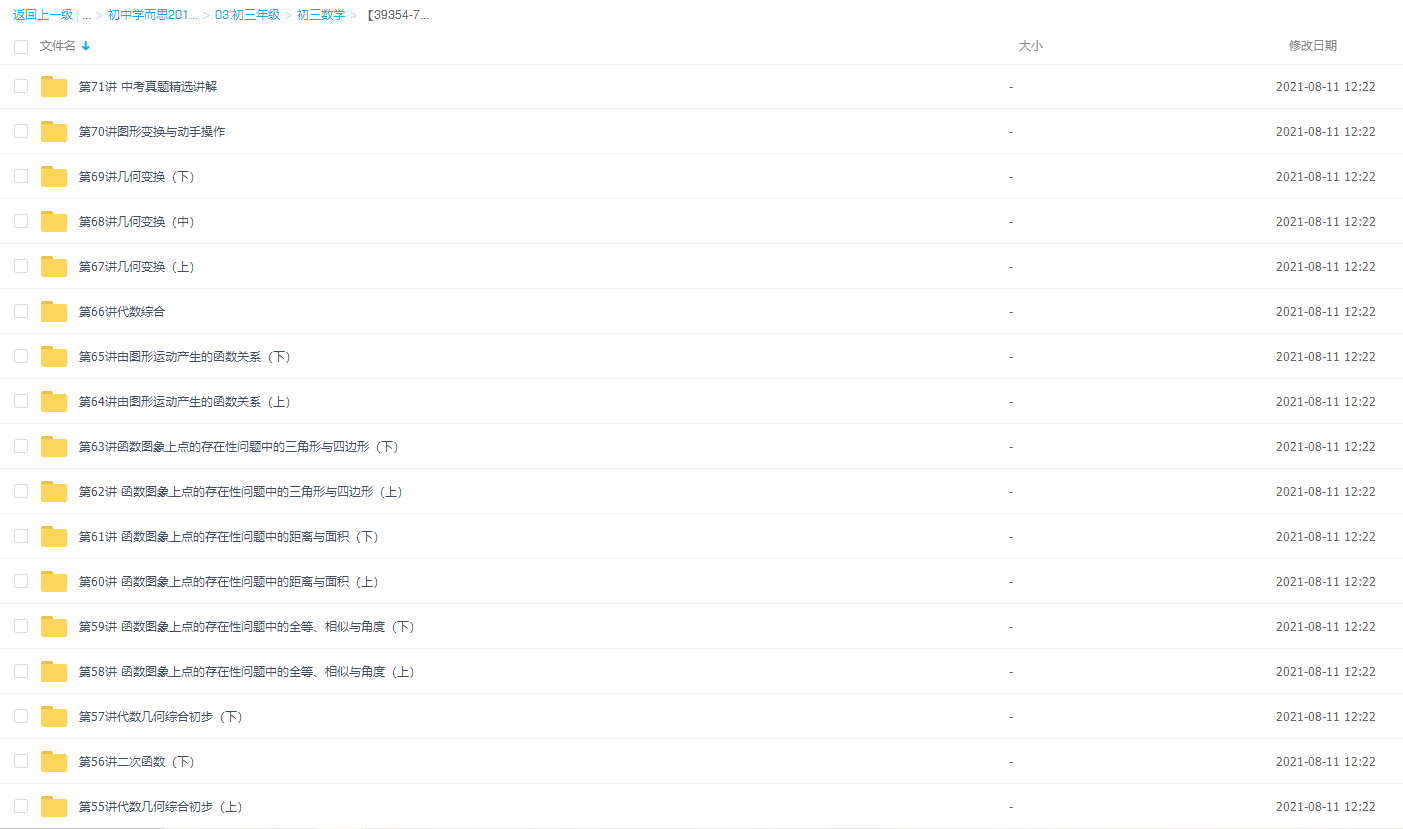Screen dimensions: 1403x829
Task: Open folder name 第67讲几何变换（上）
Action: pyautogui.click(x=136, y=267)
